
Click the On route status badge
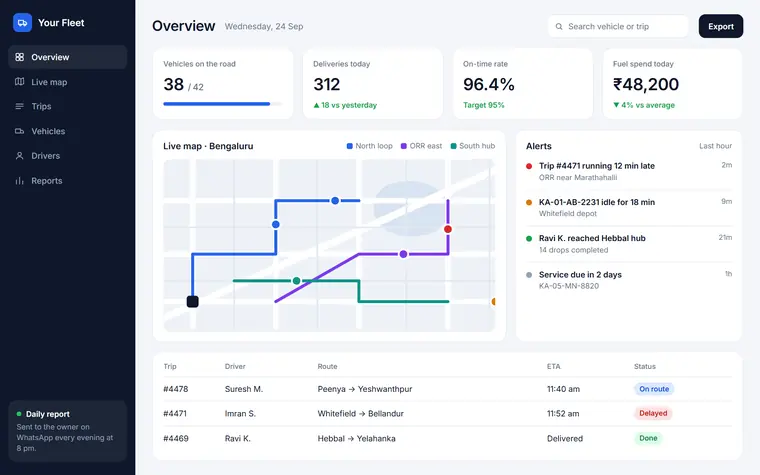tap(654, 389)
